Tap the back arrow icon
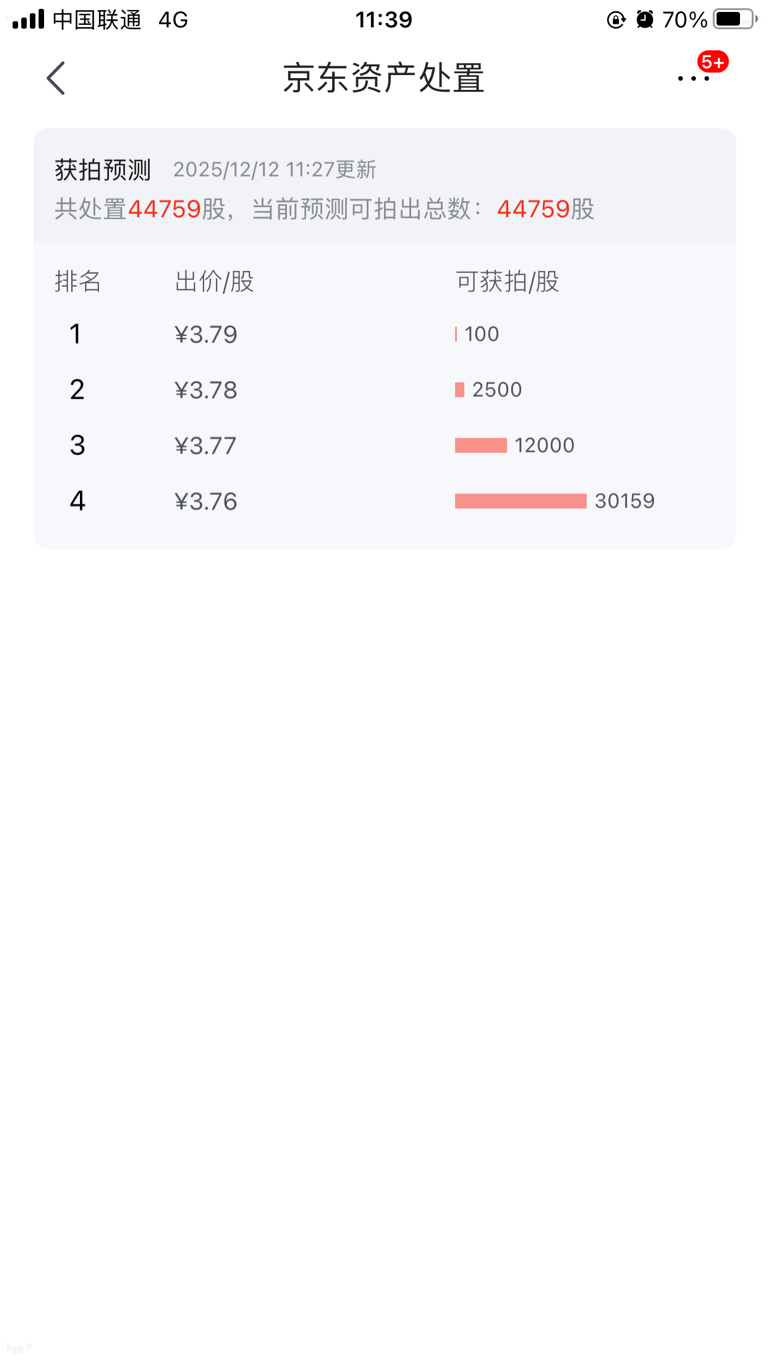768x1366 pixels. (56, 78)
